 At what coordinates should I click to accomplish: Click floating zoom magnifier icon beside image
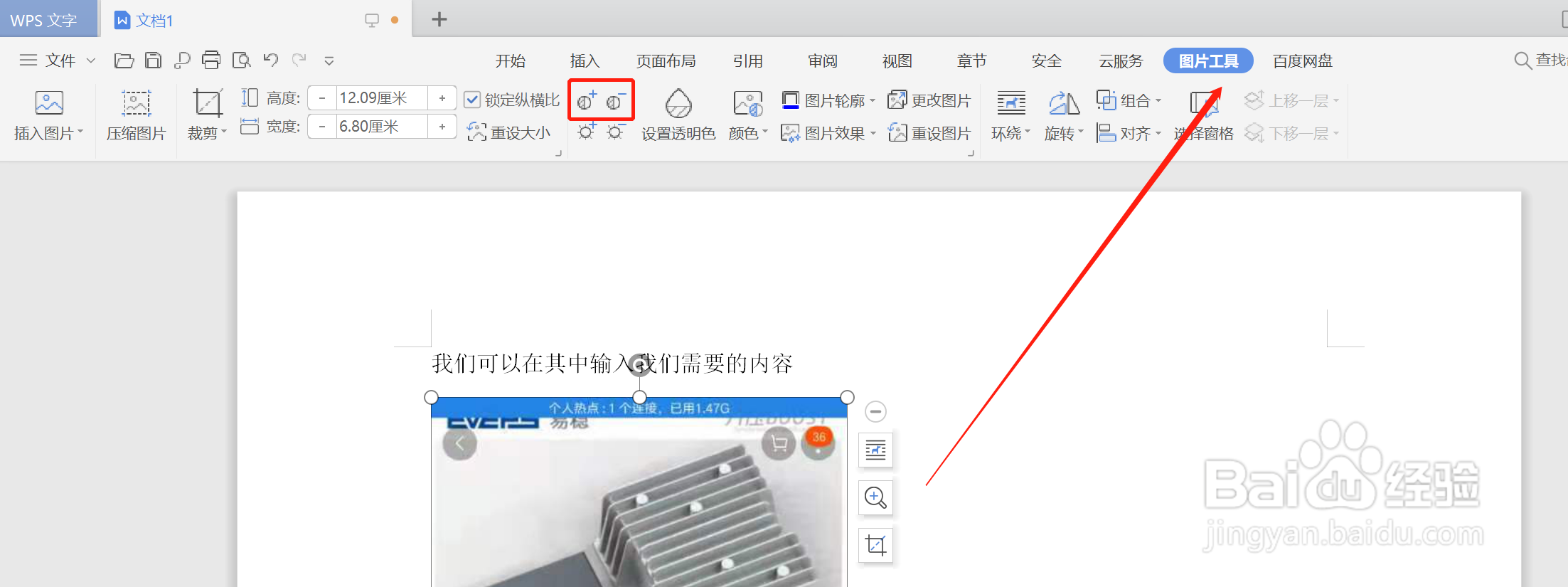pos(875,497)
